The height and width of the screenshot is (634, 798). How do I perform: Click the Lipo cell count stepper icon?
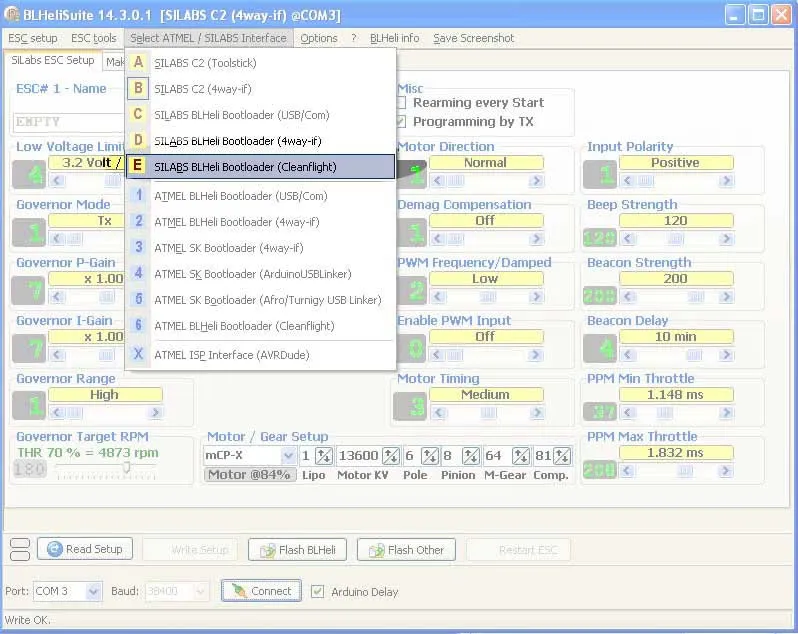(323, 456)
